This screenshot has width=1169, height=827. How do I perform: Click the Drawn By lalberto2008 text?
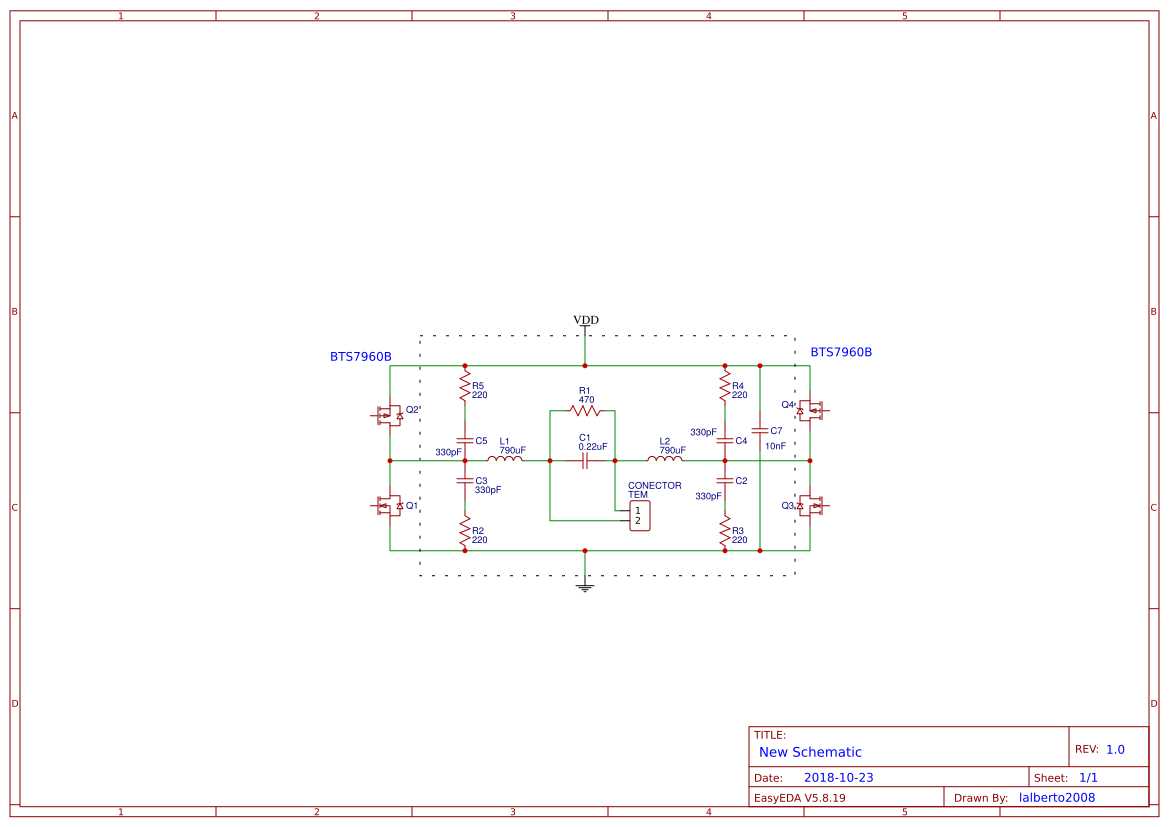tap(1055, 797)
